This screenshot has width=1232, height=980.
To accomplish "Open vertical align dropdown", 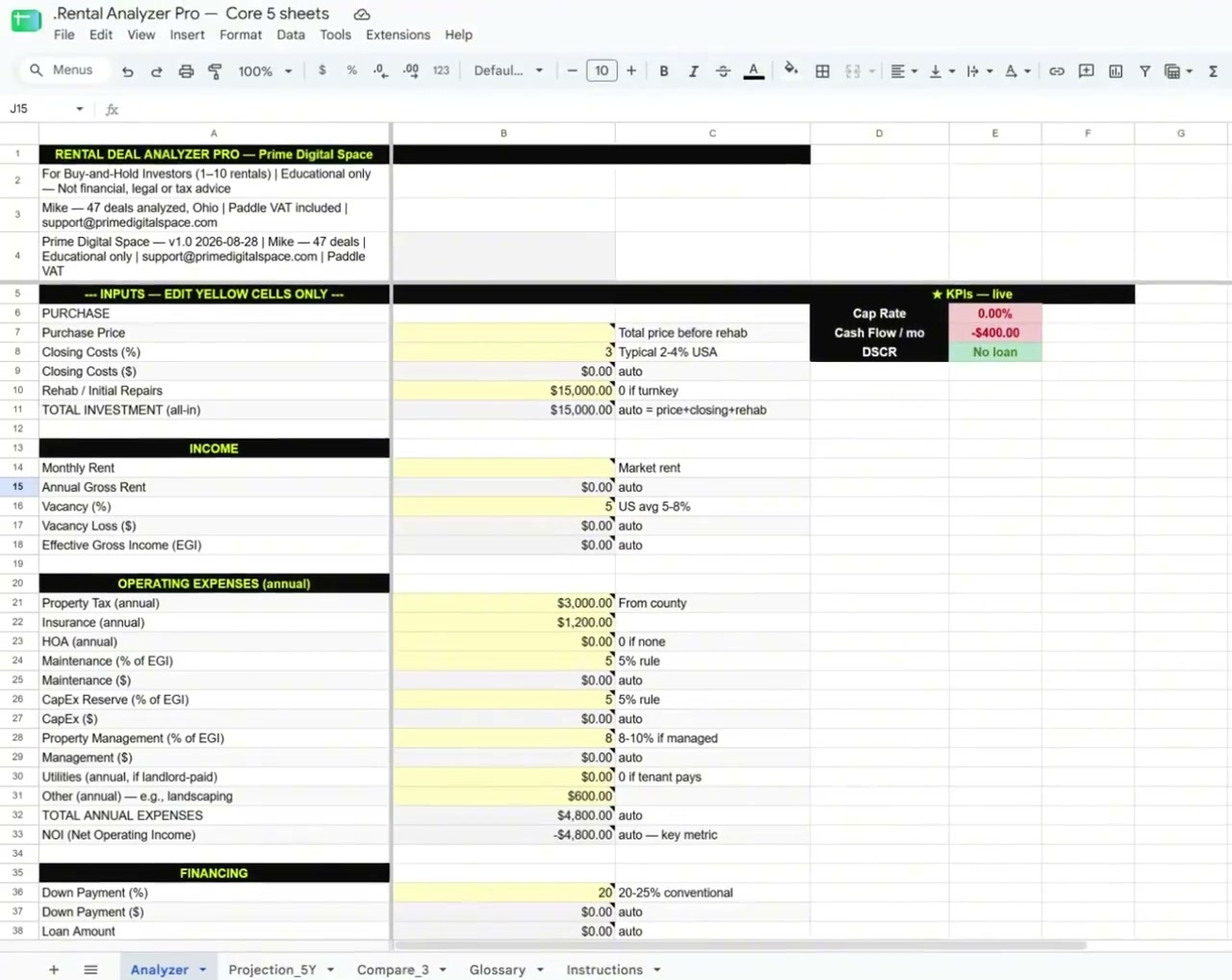I will click(941, 71).
